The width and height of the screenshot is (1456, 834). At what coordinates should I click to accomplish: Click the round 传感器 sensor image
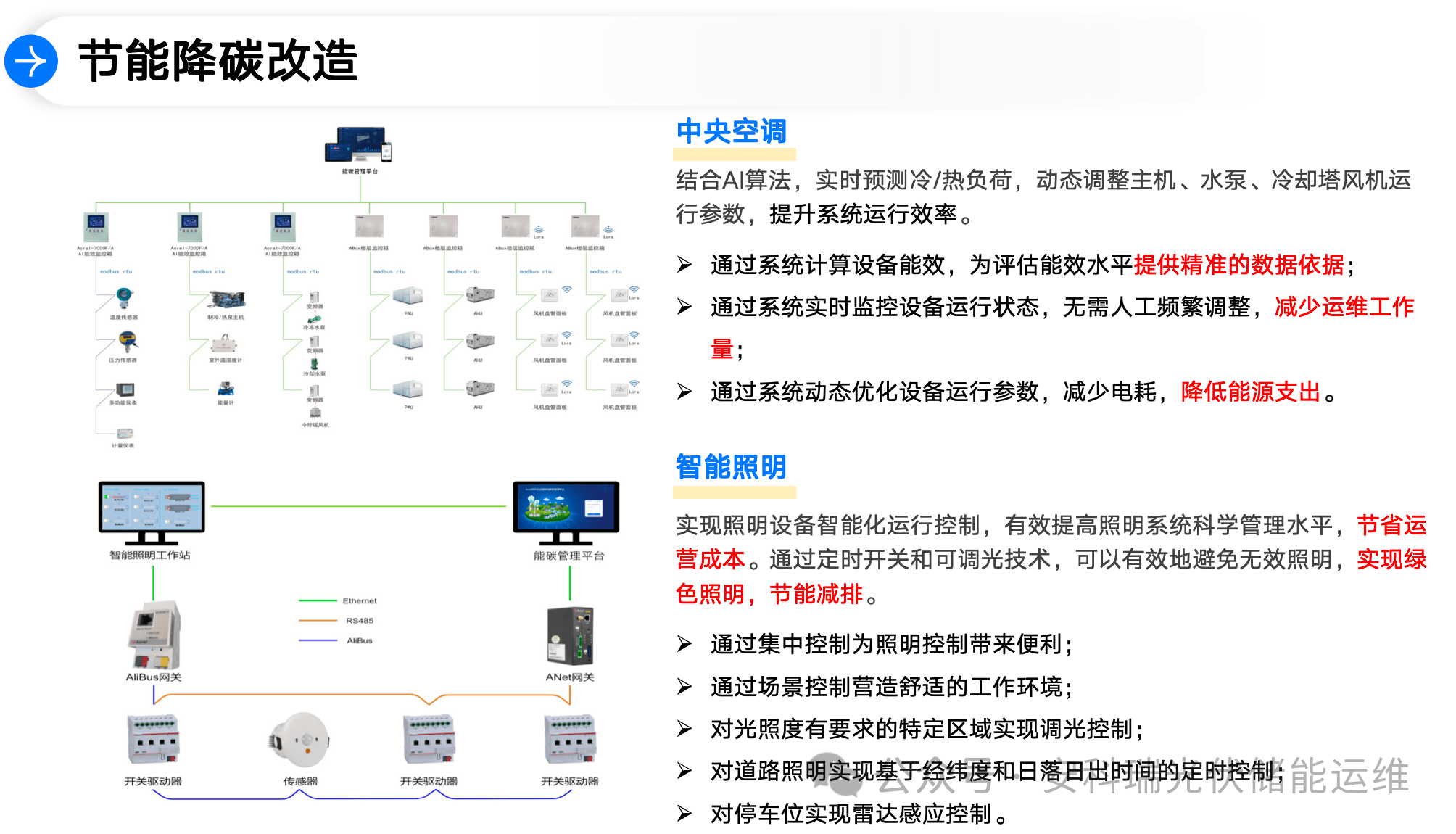300,740
